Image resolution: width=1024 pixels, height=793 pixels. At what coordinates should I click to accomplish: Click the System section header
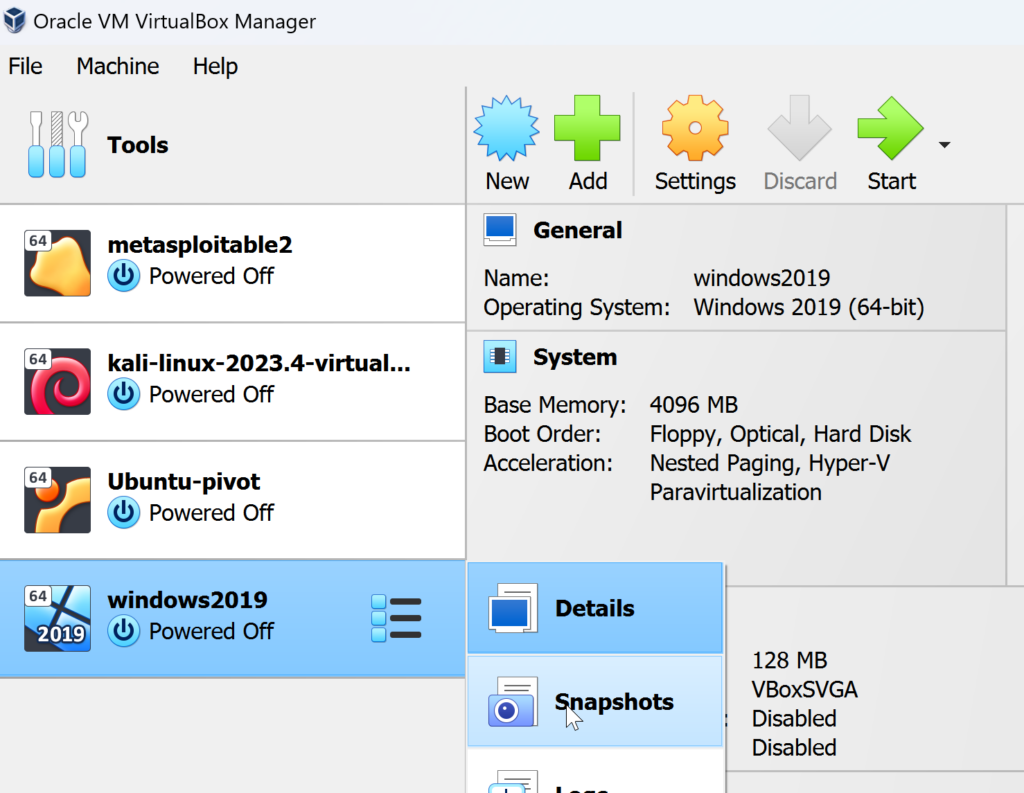click(x=575, y=357)
